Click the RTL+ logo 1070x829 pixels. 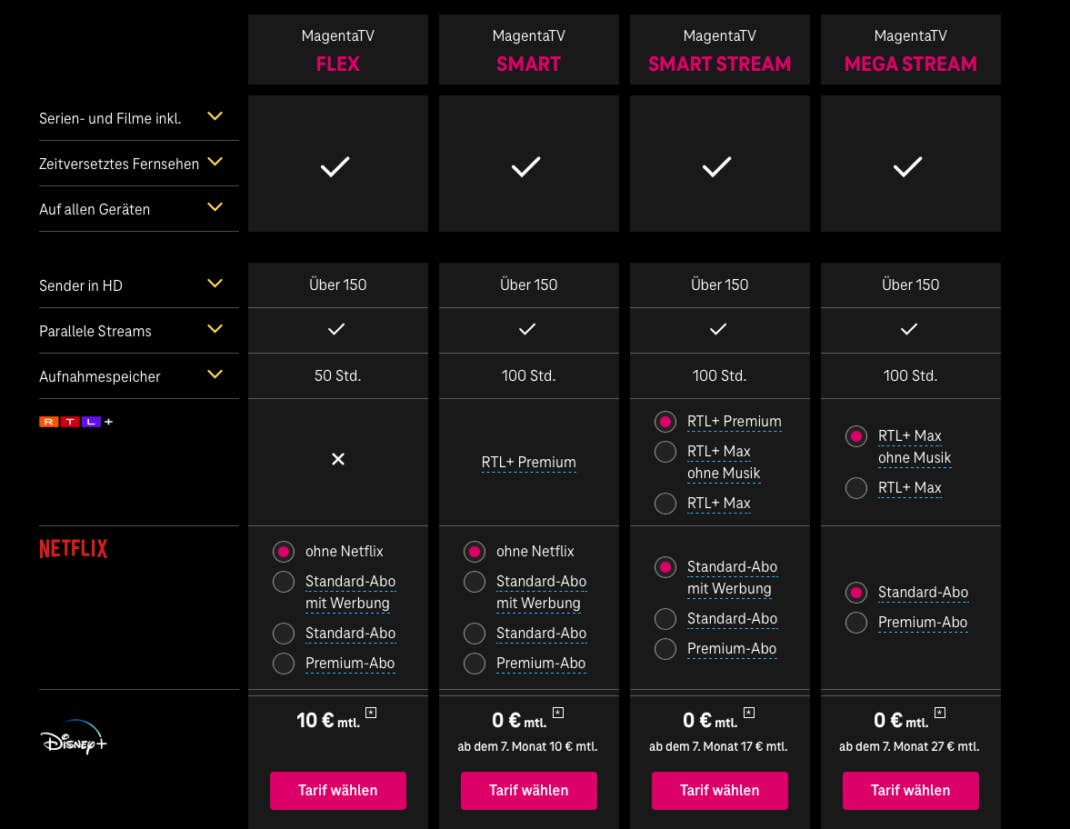[x=76, y=422]
